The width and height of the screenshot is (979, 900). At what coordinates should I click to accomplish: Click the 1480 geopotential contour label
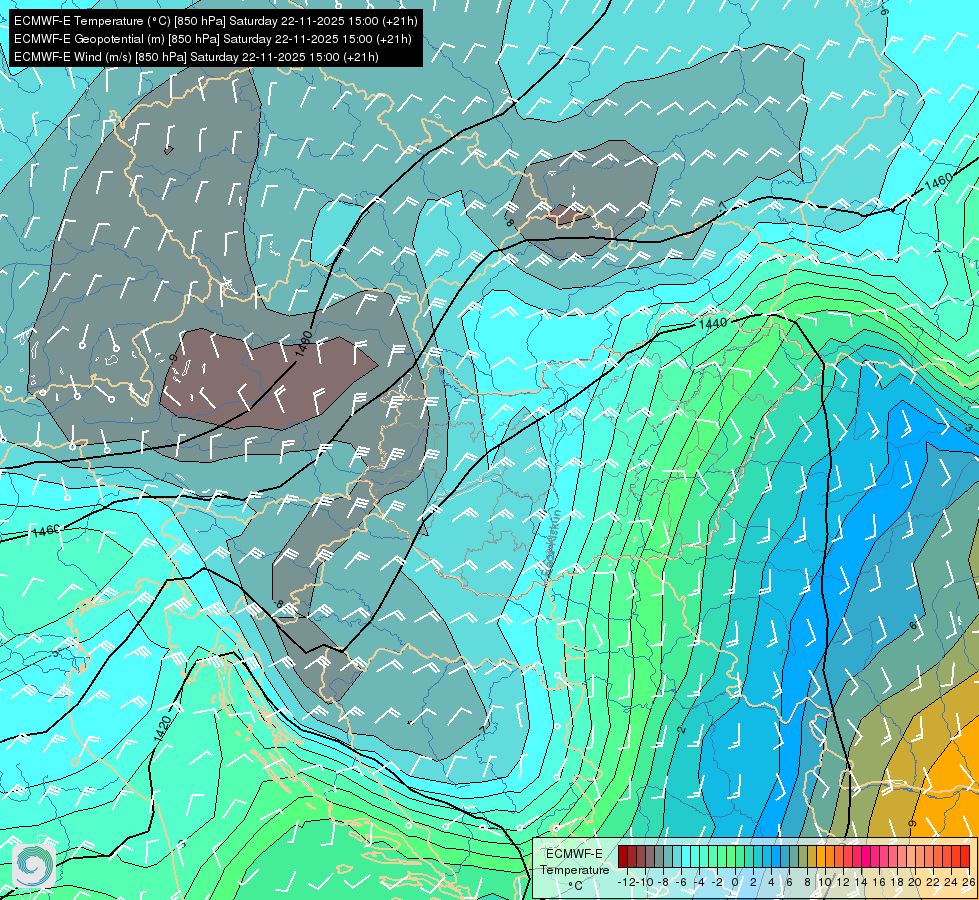(303, 345)
